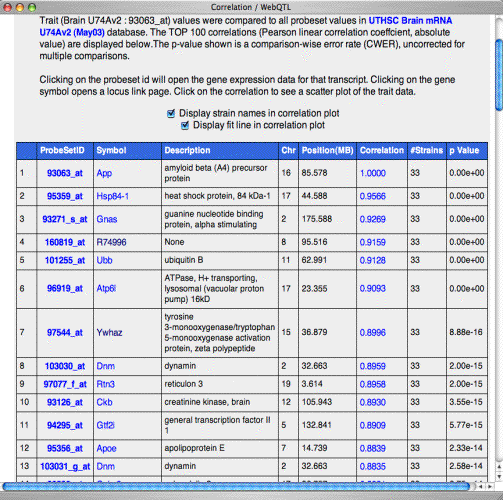View scatter plot for correlation 0.9159
The image size is (503, 500).
coord(373,242)
